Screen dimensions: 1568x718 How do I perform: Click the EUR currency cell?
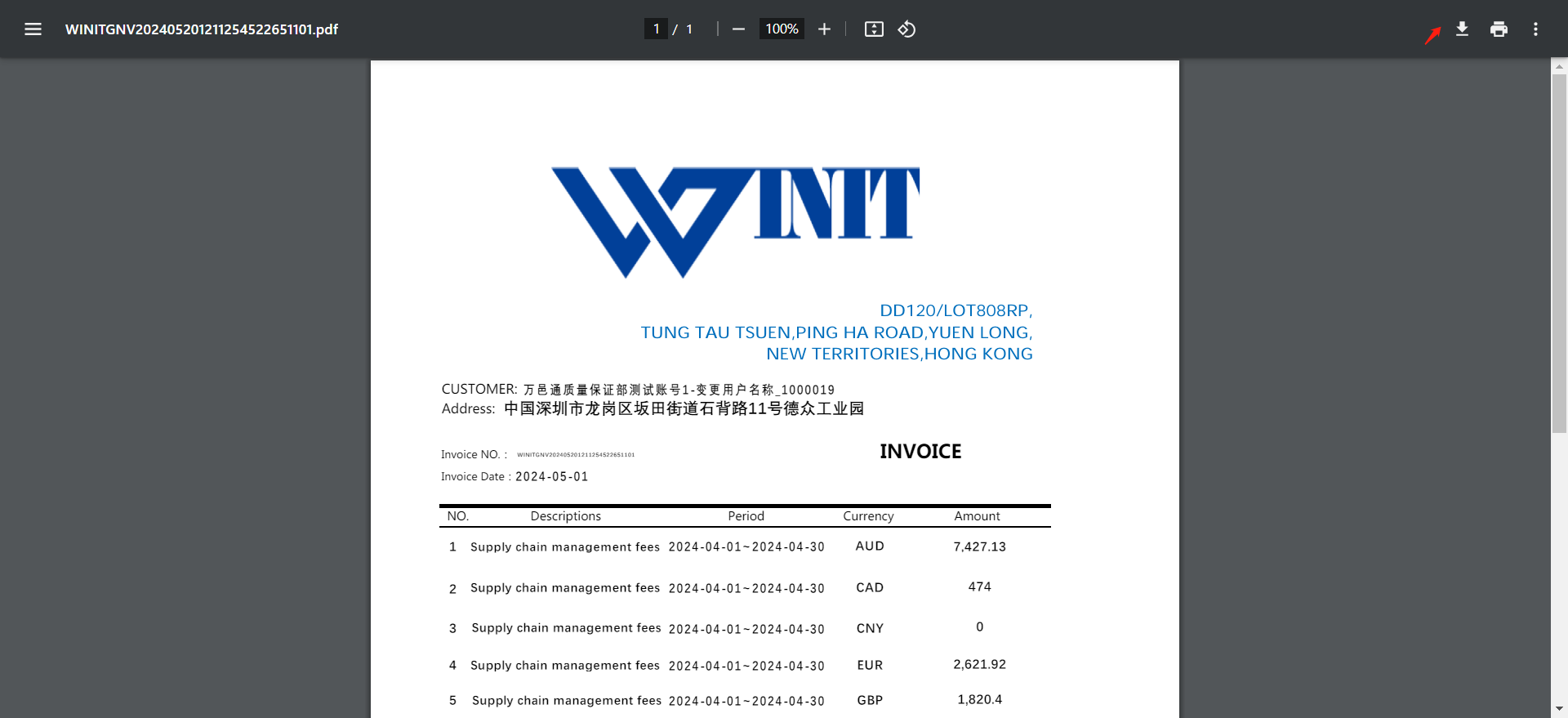pyautogui.click(x=870, y=666)
